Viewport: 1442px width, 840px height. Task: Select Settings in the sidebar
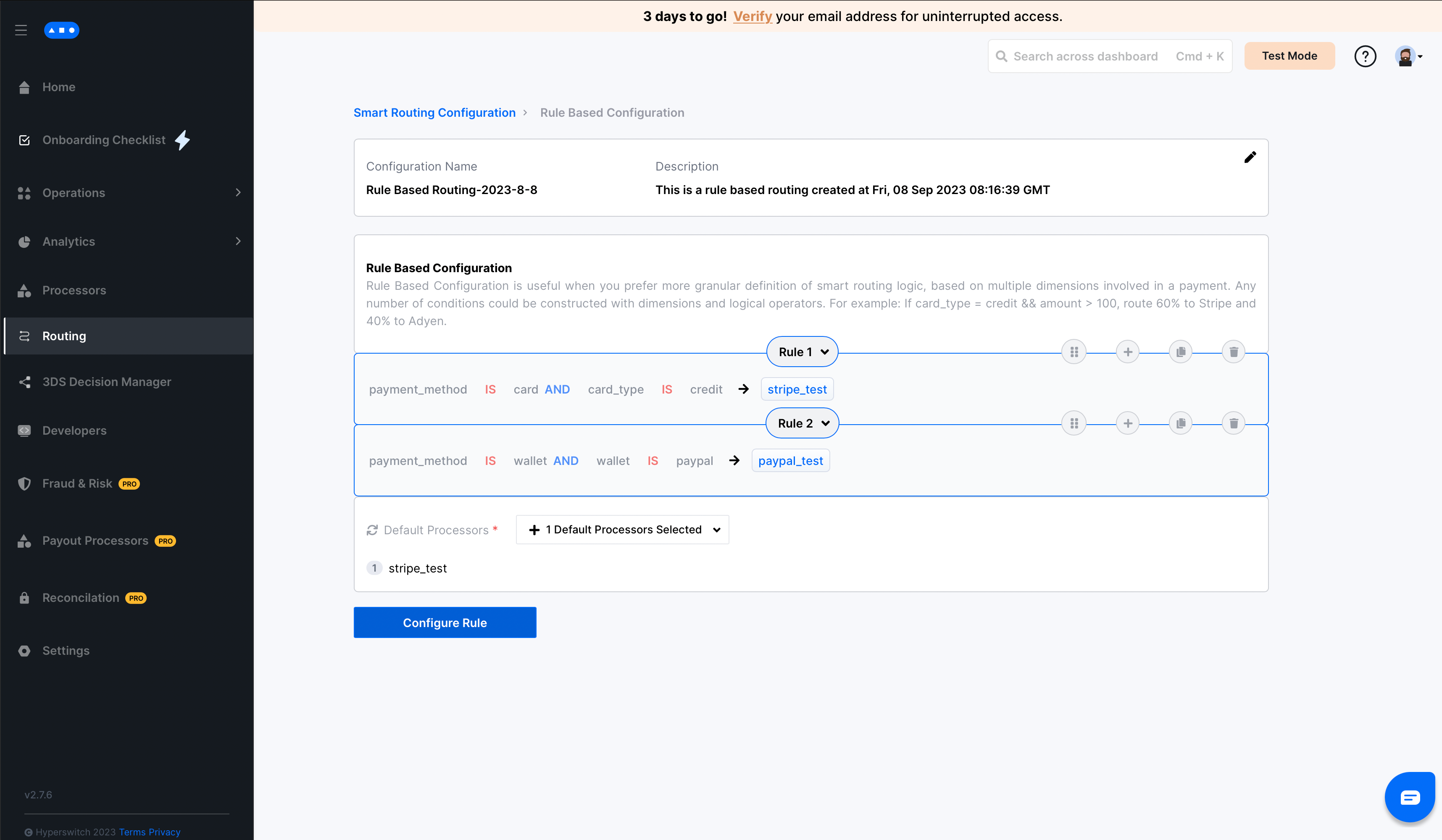66,650
